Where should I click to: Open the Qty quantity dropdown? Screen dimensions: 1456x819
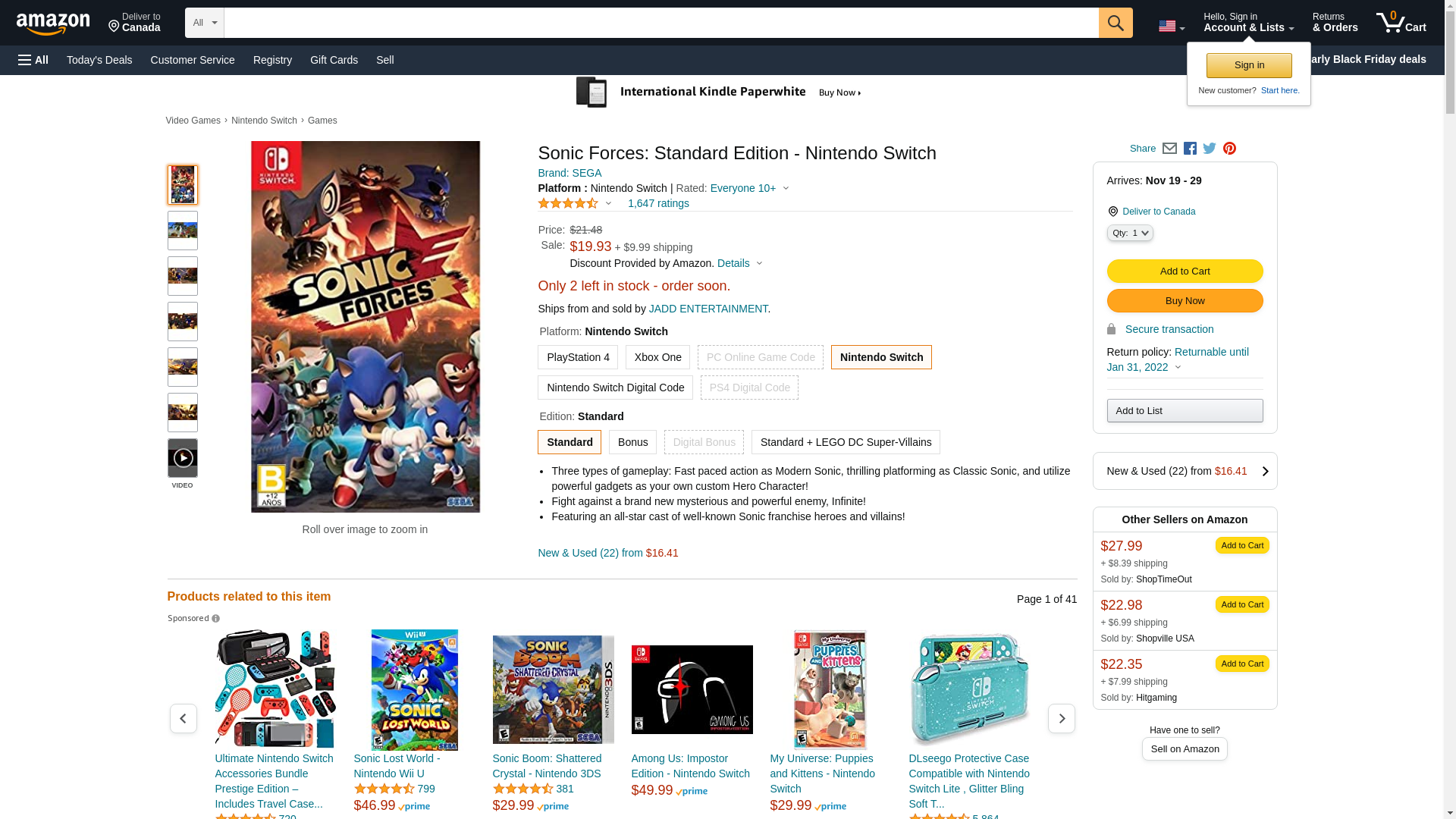click(x=1129, y=234)
